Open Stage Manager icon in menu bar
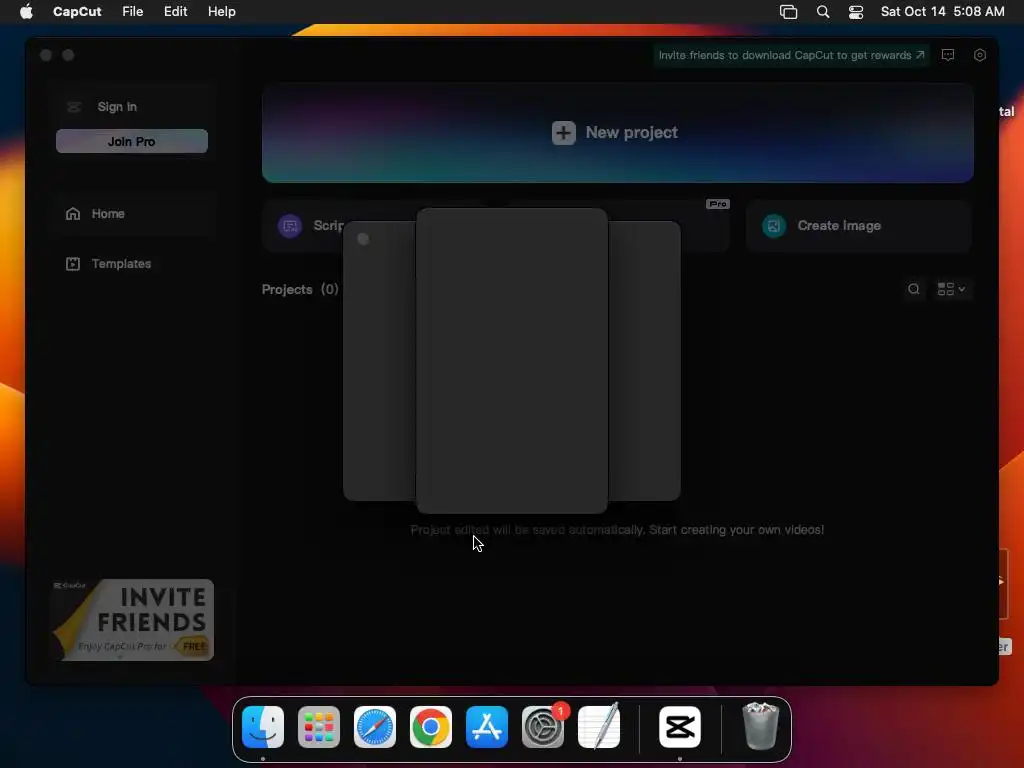 788,12
